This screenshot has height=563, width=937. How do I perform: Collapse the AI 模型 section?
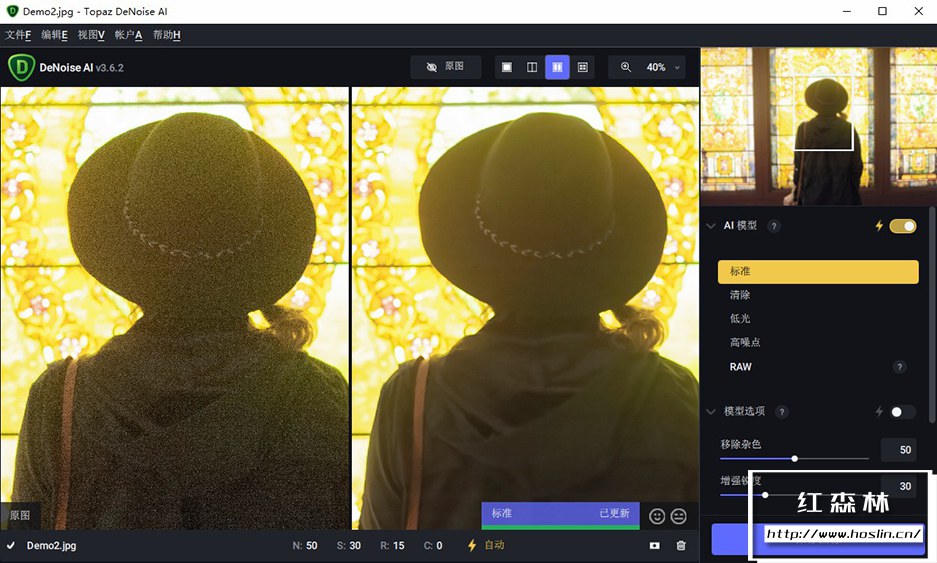coord(711,226)
